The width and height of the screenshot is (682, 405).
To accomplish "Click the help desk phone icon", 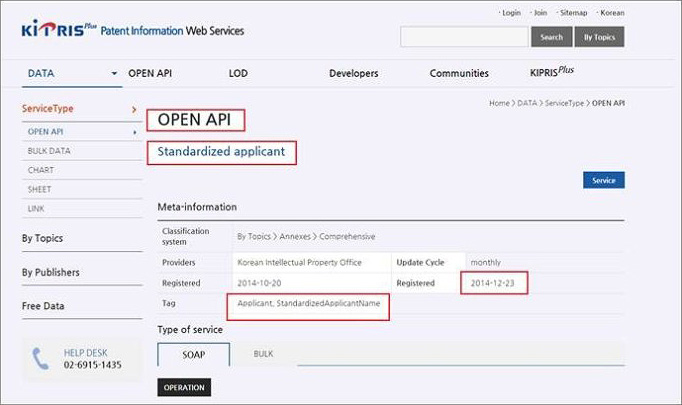I will tap(41, 358).
